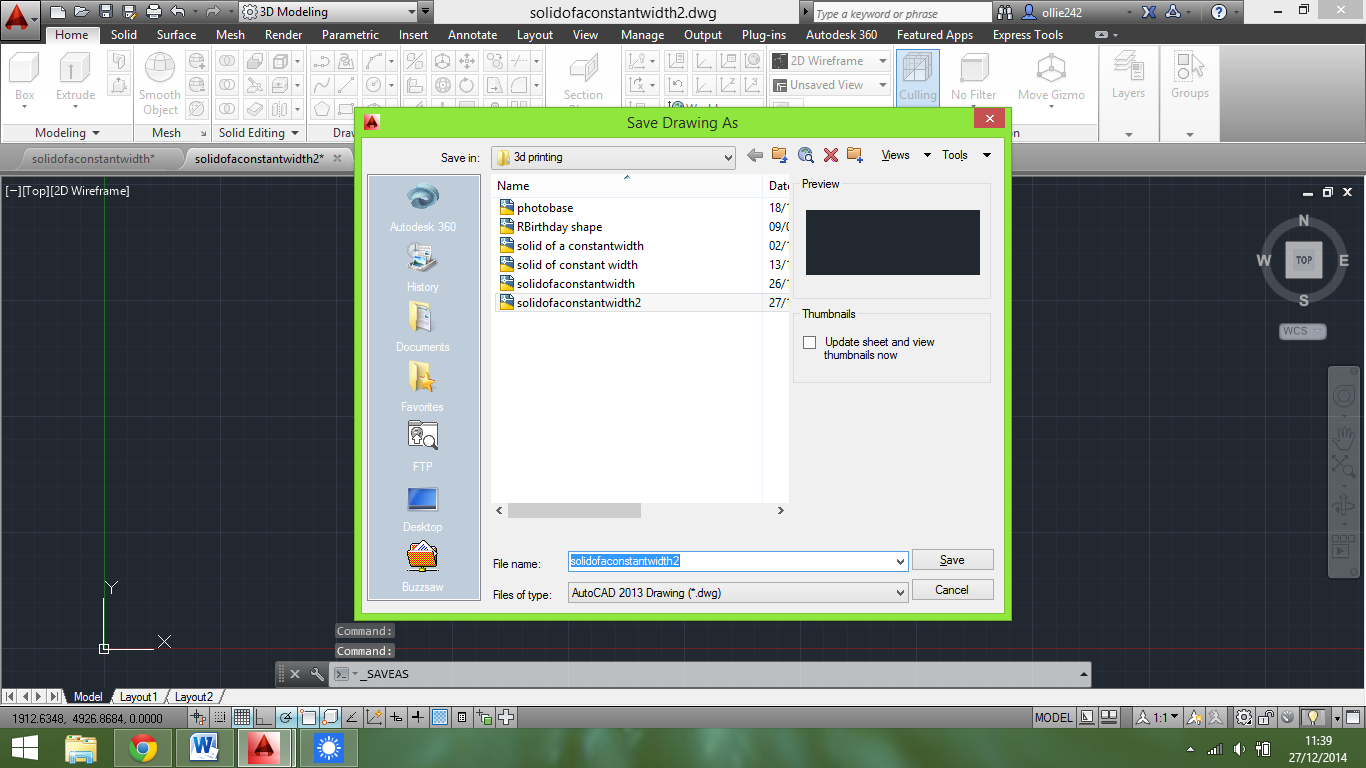This screenshot has width=1366, height=768.
Task: Click the file list horizontal scrollbar thumb
Action: pyautogui.click(x=574, y=510)
